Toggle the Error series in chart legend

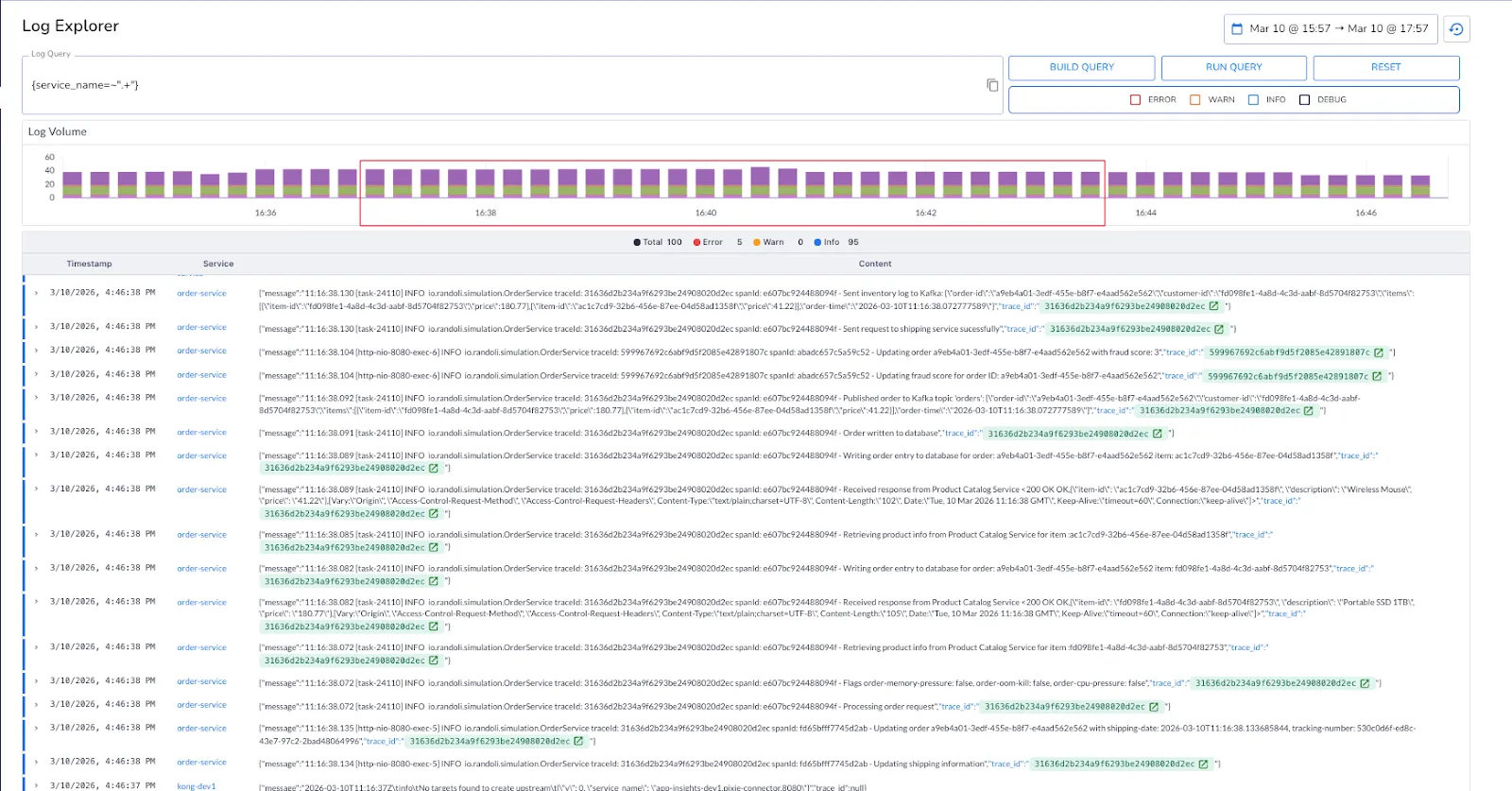708,243
